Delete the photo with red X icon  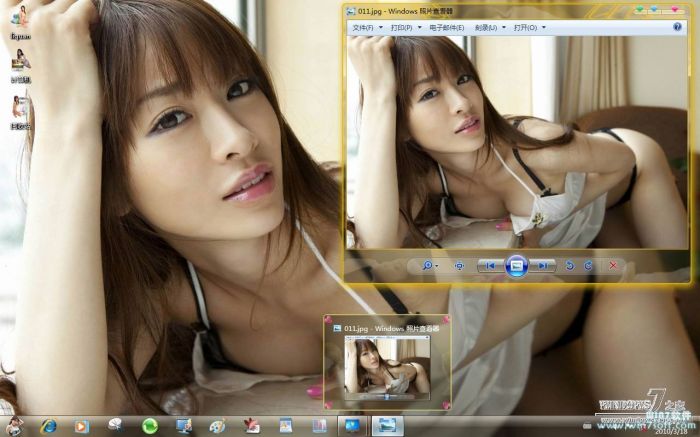click(x=613, y=266)
